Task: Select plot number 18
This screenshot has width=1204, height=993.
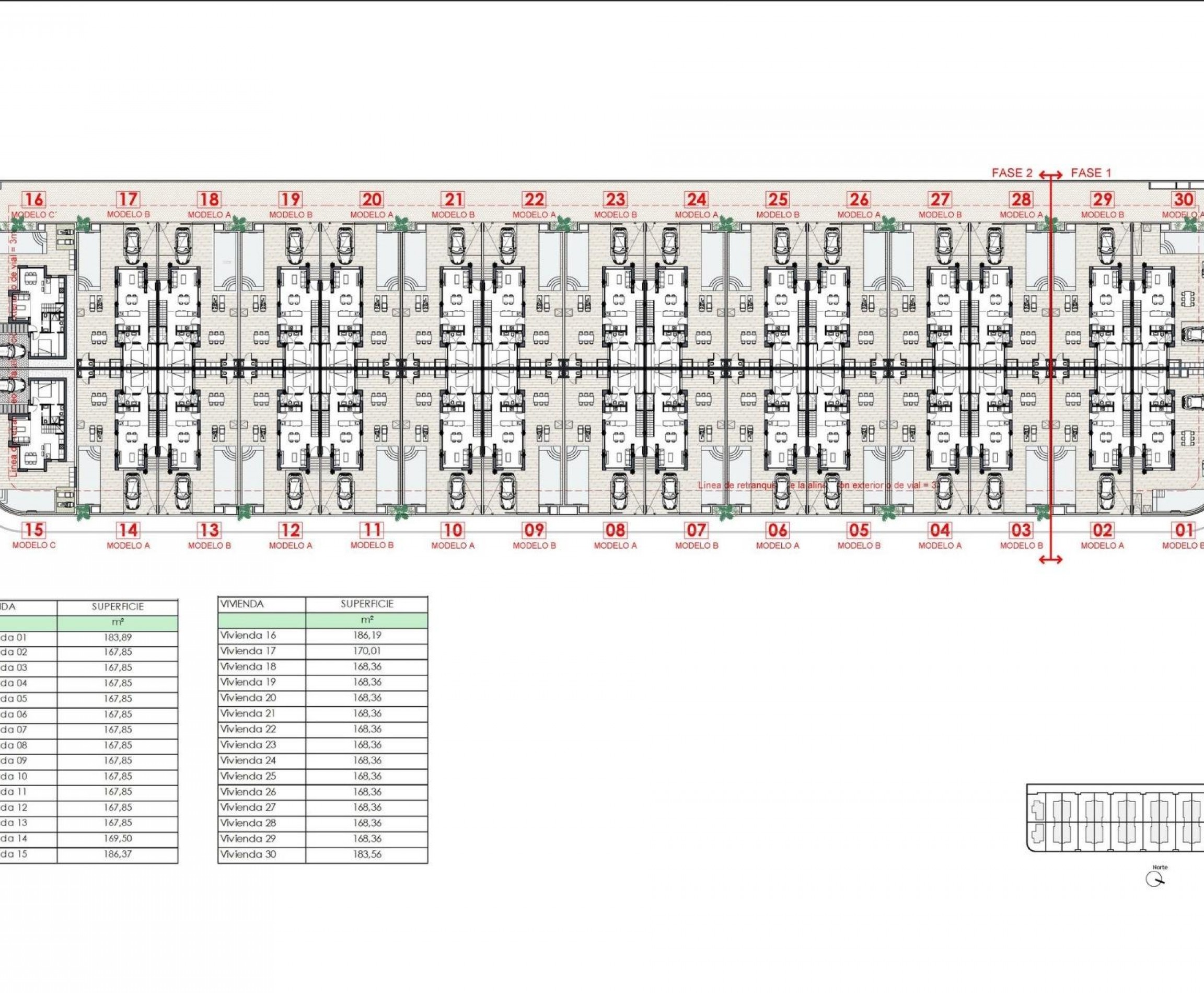Action: point(209,199)
